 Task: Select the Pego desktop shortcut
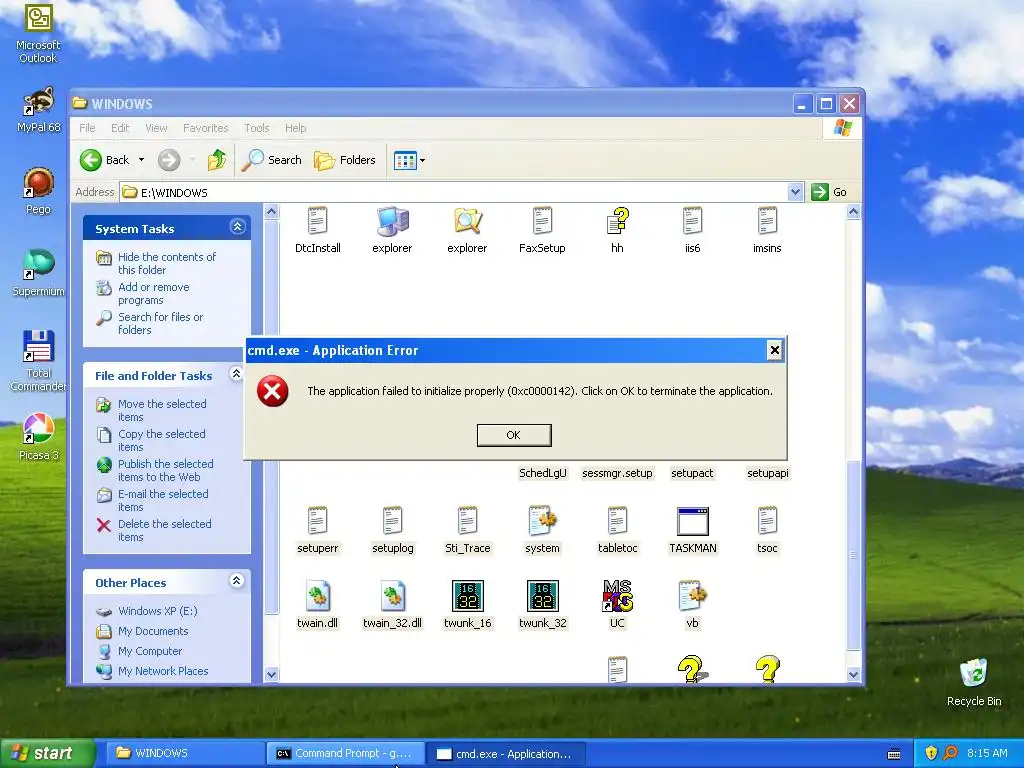(x=38, y=183)
